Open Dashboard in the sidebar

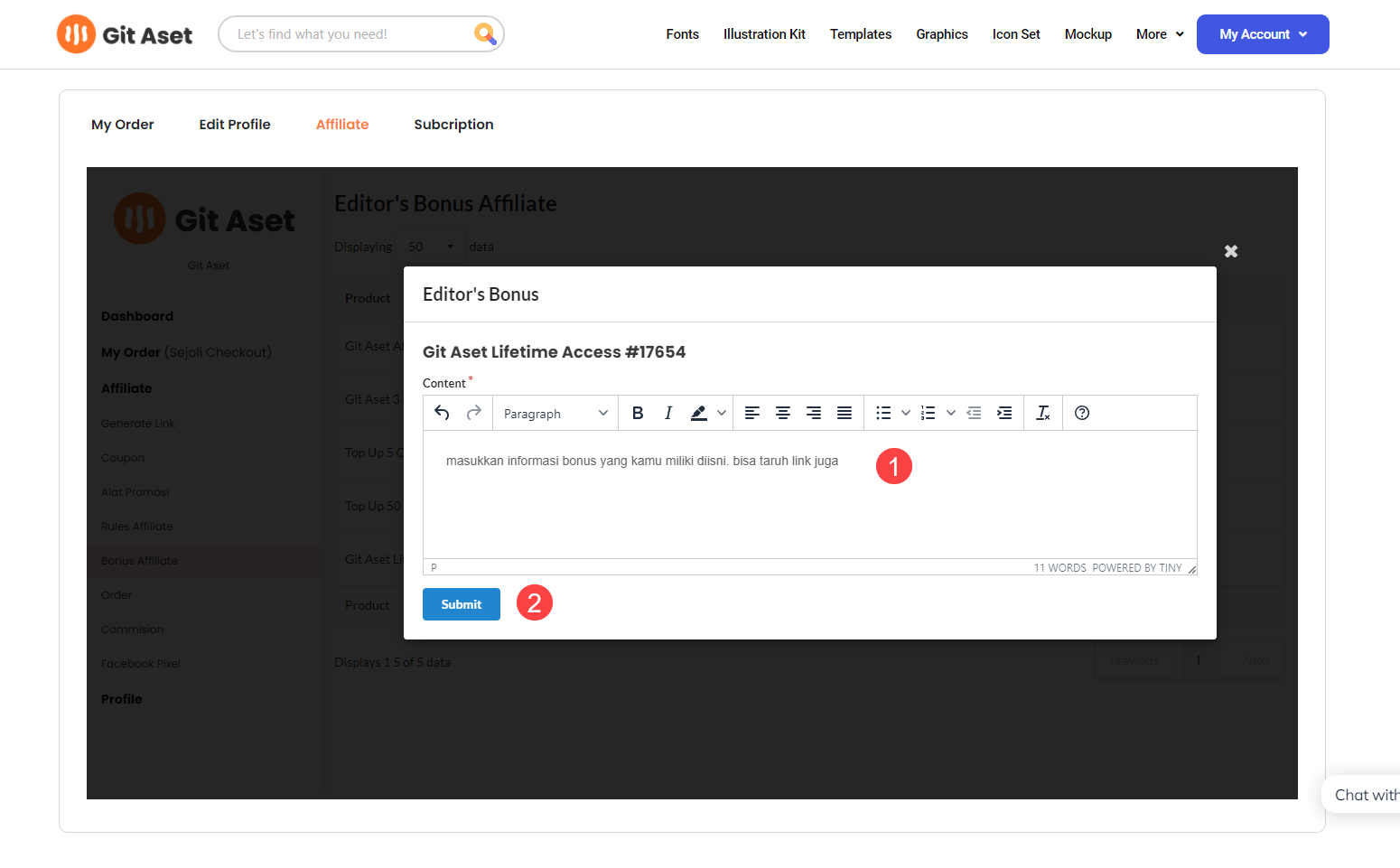[x=137, y=316]
